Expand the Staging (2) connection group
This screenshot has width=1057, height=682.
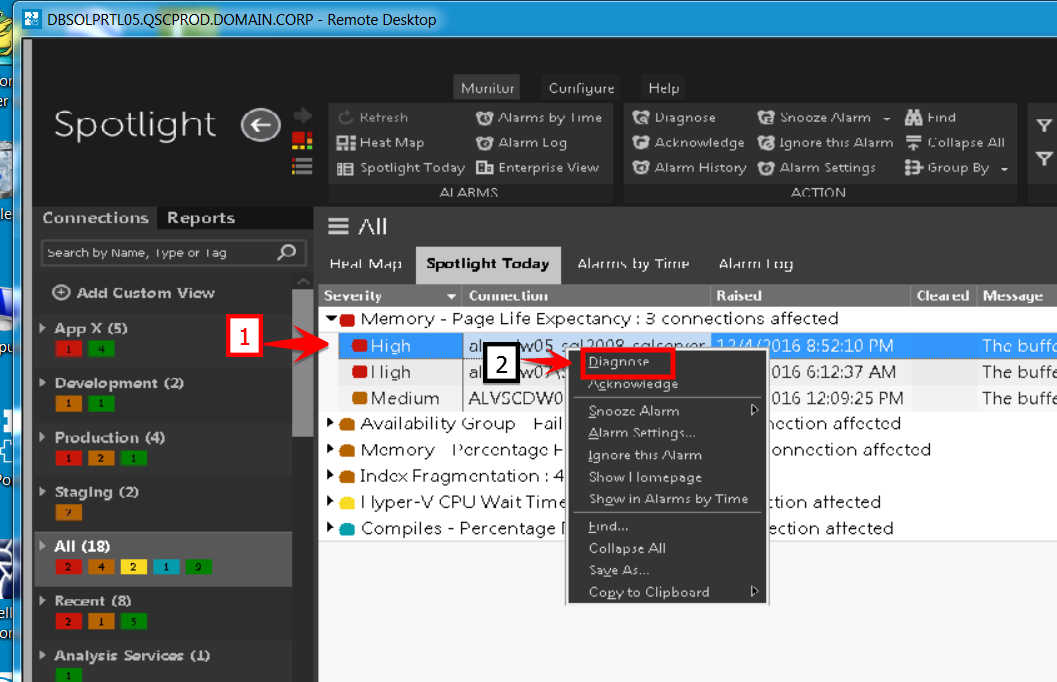(42, 492)
